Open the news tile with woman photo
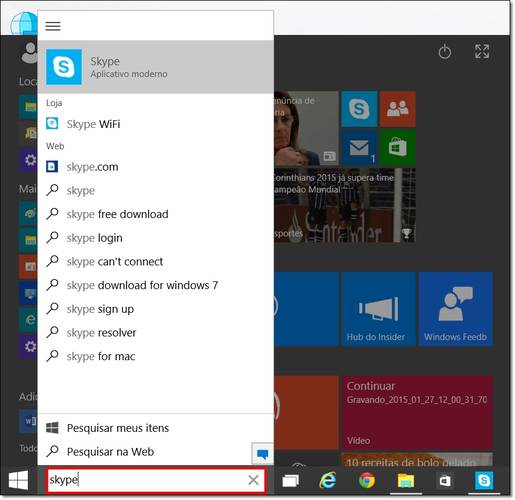515x500 pixels. click(306, 128)
